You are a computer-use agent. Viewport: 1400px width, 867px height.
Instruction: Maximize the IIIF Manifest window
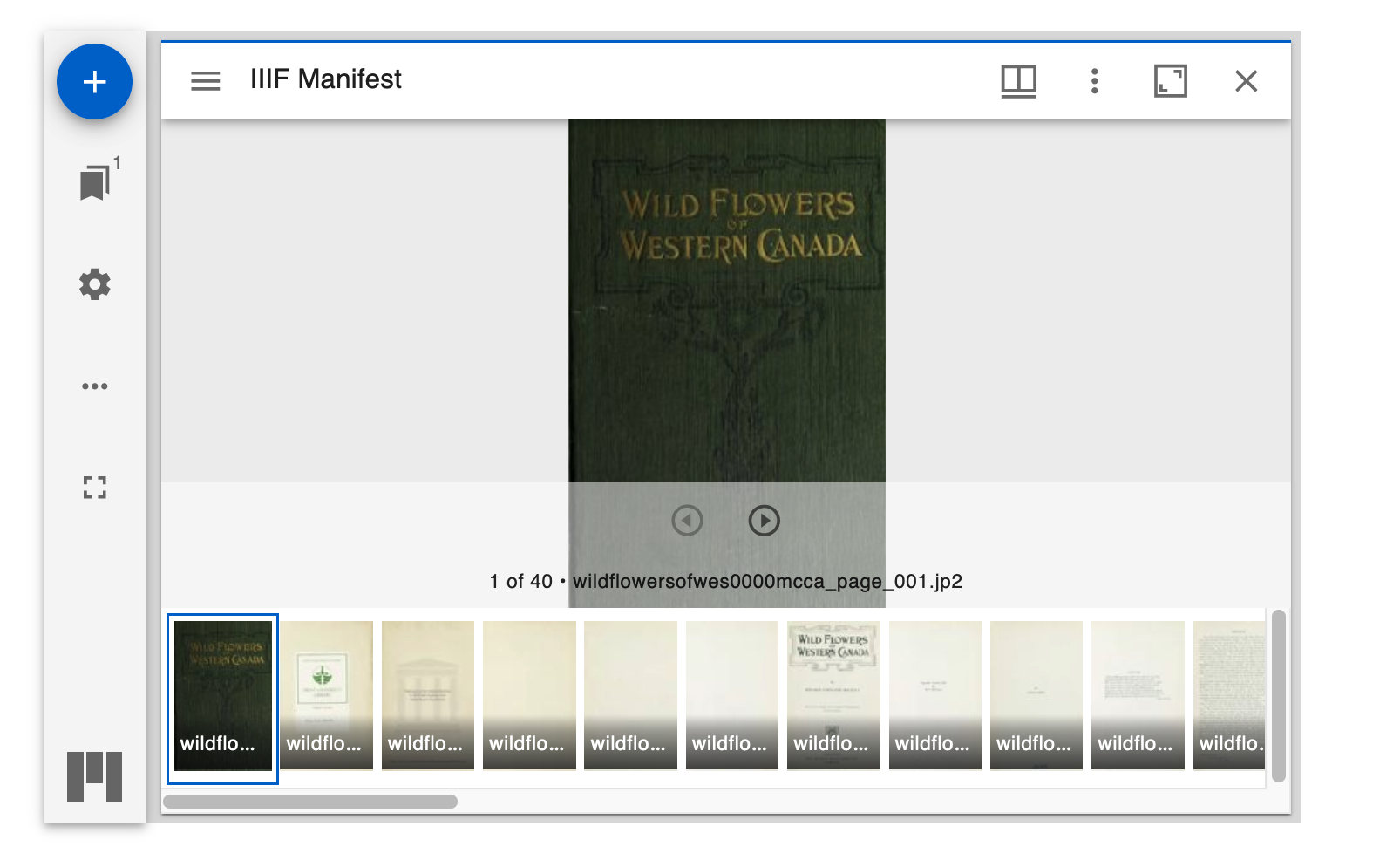pos(1170,80)
